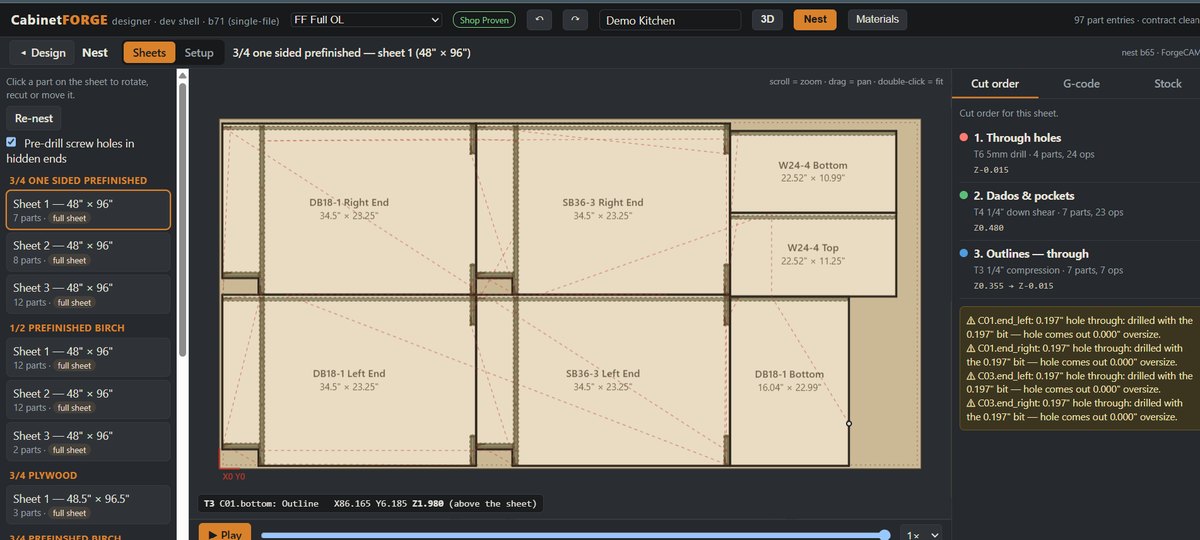Image resolution: width=1200 pixels, height=540 pixels.
Task: Click the W24-4 Bottom part
Action: coord(813,171)
